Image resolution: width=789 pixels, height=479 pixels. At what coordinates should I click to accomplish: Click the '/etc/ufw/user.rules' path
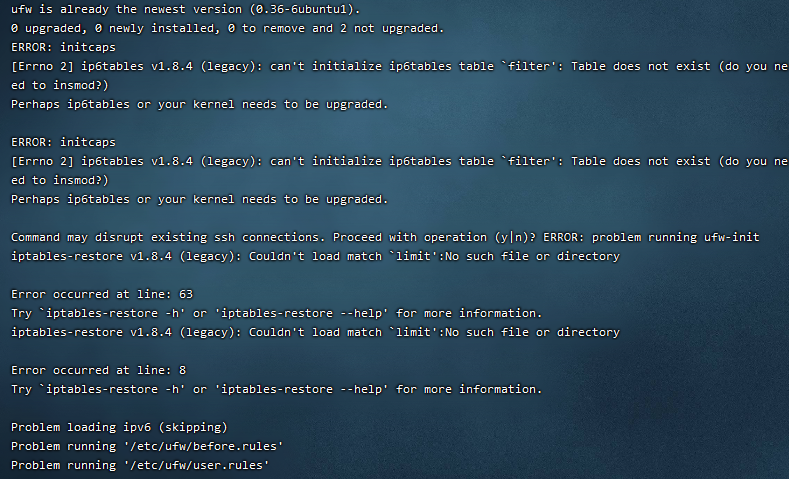point(197,465)
